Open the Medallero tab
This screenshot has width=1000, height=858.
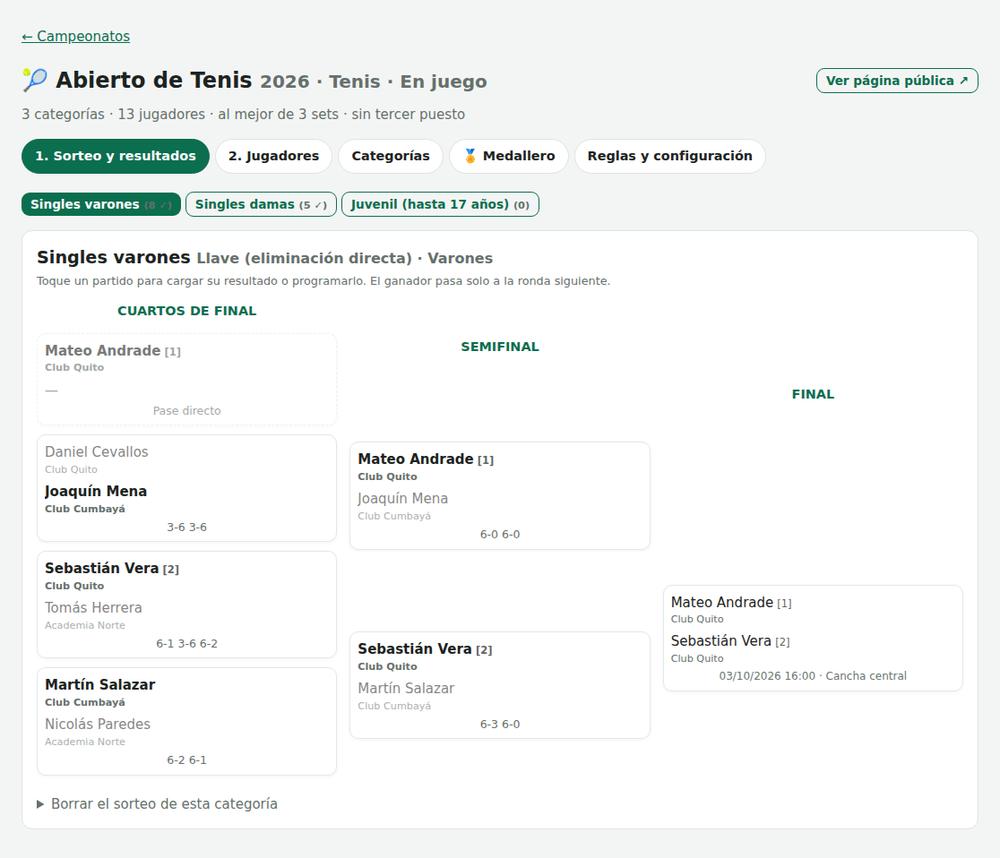pos(509,156)
